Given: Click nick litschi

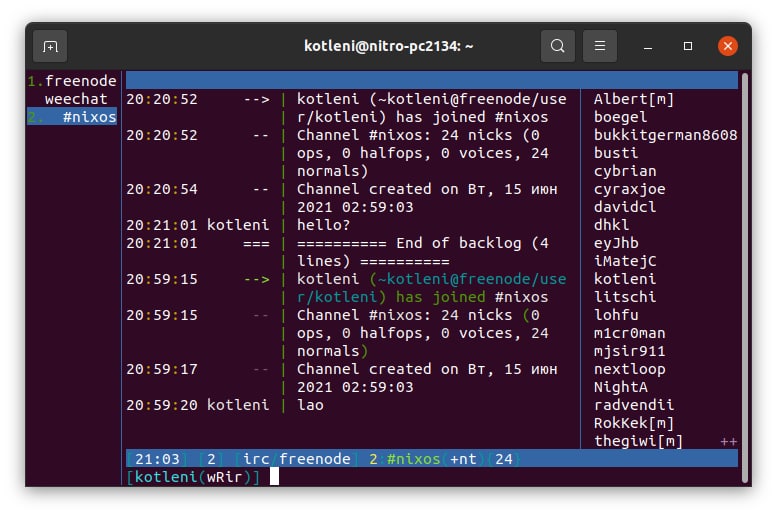Looking at the screenshot, I should click(x=625, y=297).
